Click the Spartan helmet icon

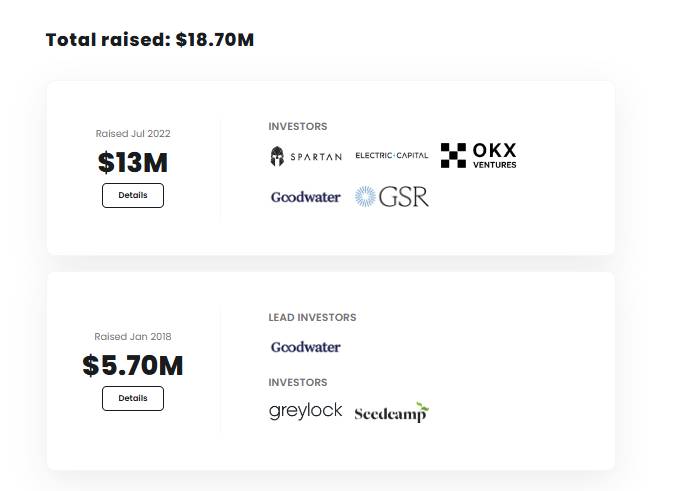pyautogui.click(x=277, y=156)
